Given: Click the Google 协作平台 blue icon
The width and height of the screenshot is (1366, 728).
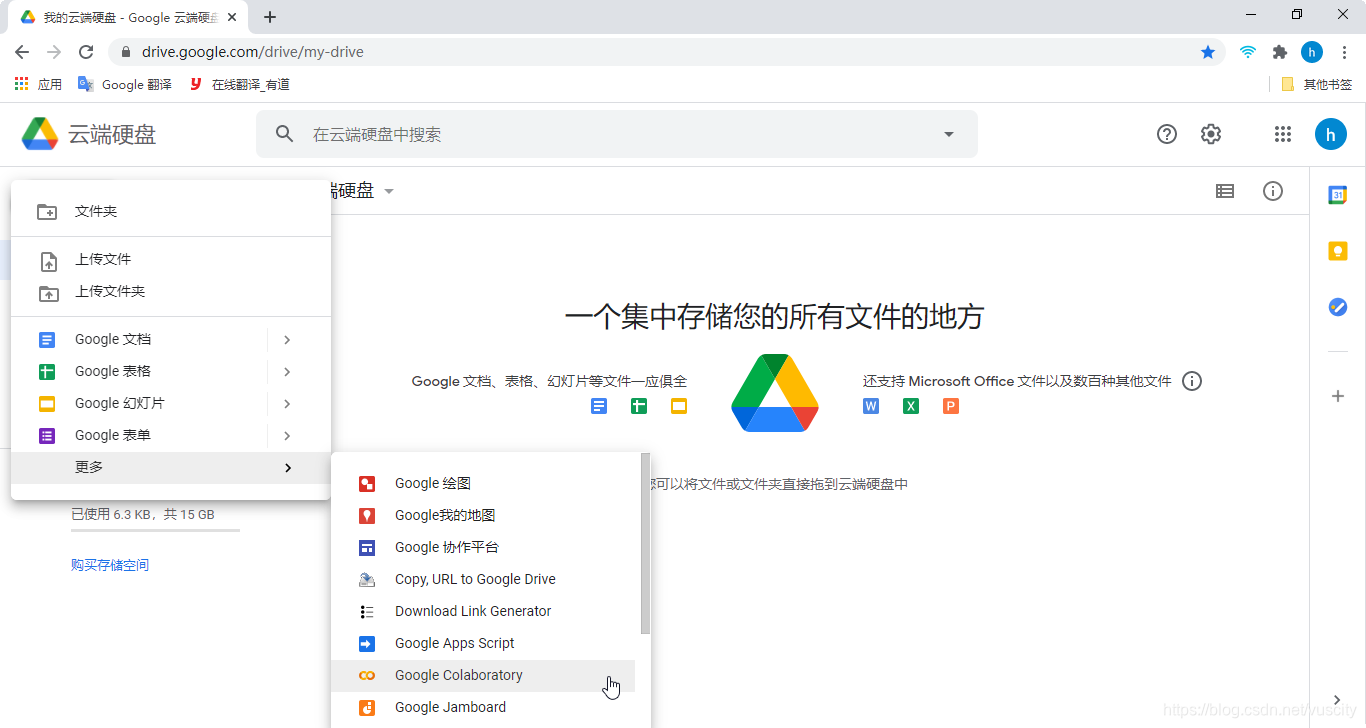Looking at the screenshot, I should (367, 548).
